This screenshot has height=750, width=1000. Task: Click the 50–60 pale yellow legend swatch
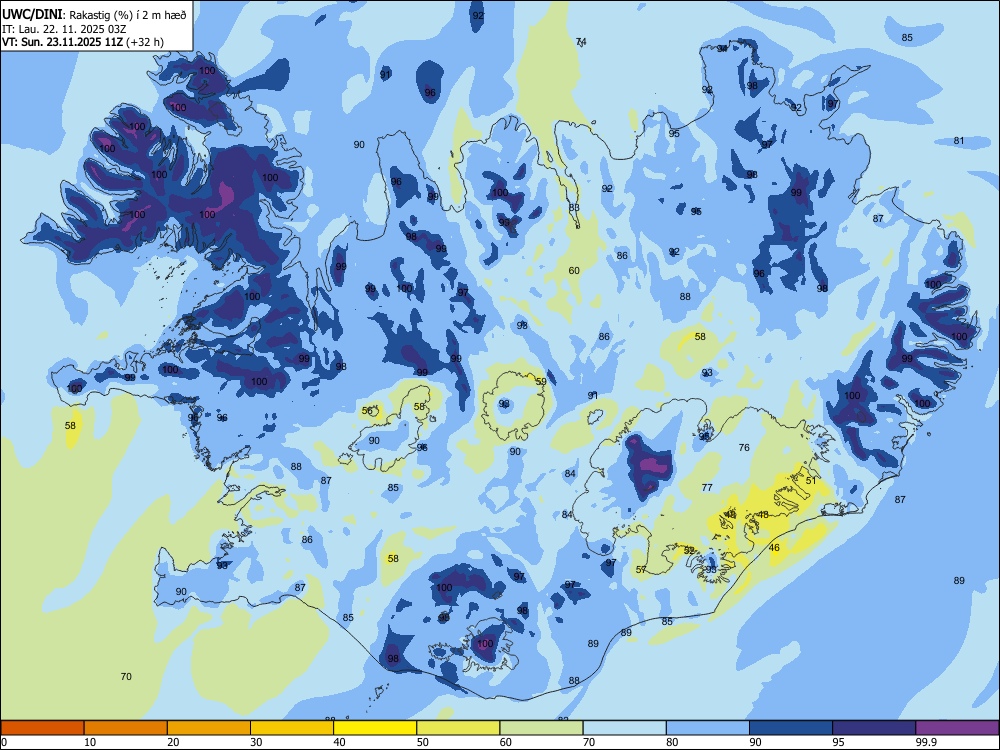458,728
